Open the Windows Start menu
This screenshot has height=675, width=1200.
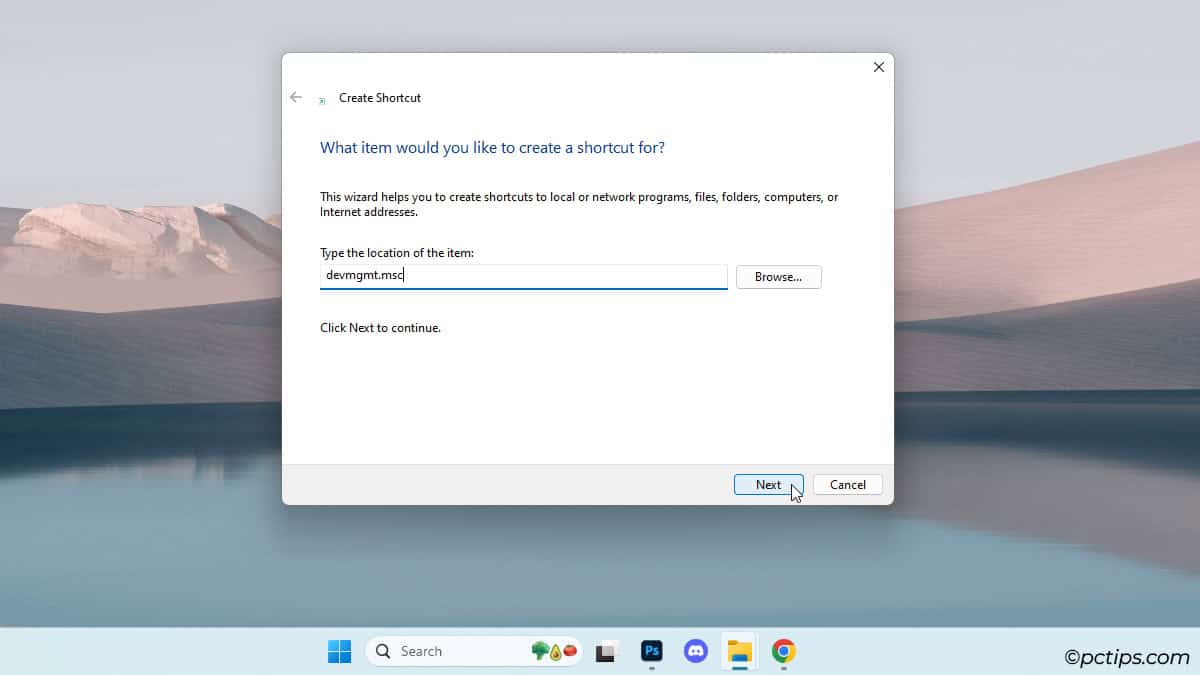pos(340,652)
